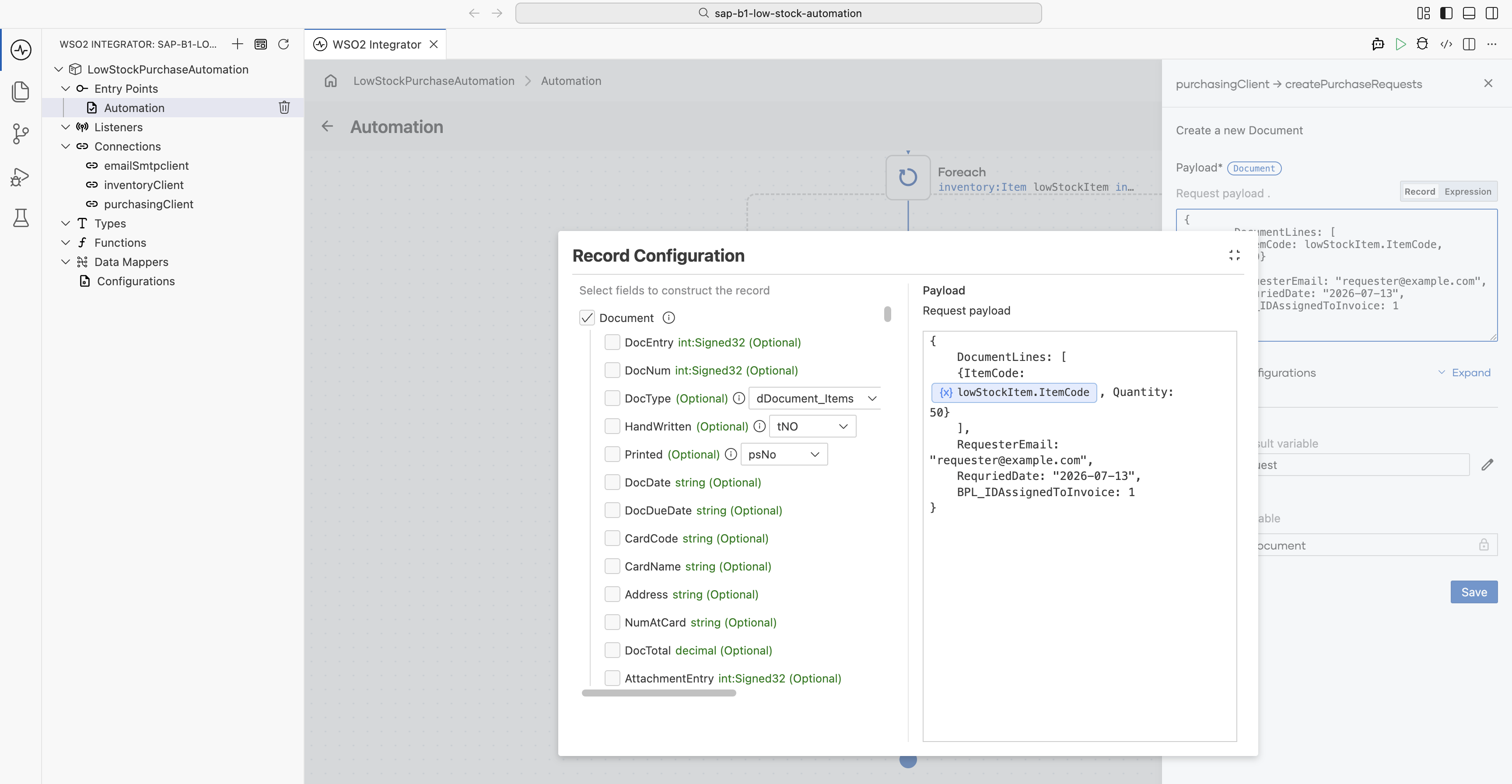Open the Testing flask icon
This screenshot has width=1512, height=784.
21,218
